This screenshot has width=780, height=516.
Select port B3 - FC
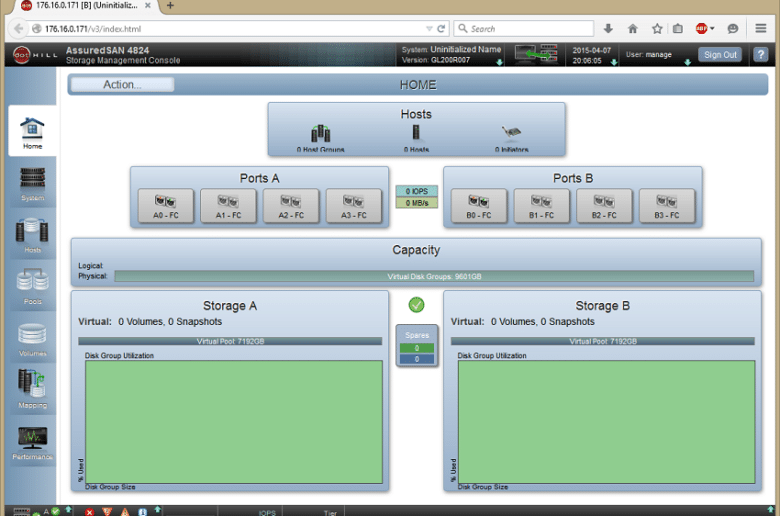pyautogui.click(x=667, y=206)
